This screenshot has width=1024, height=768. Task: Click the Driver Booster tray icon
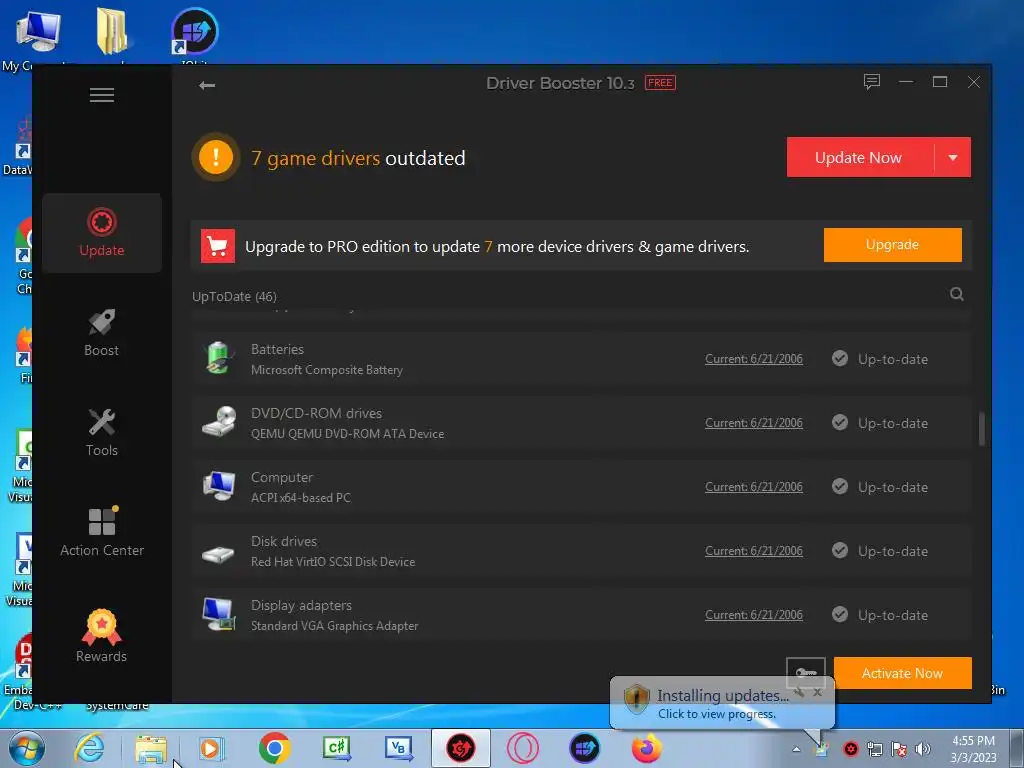(x=850, y=749)
